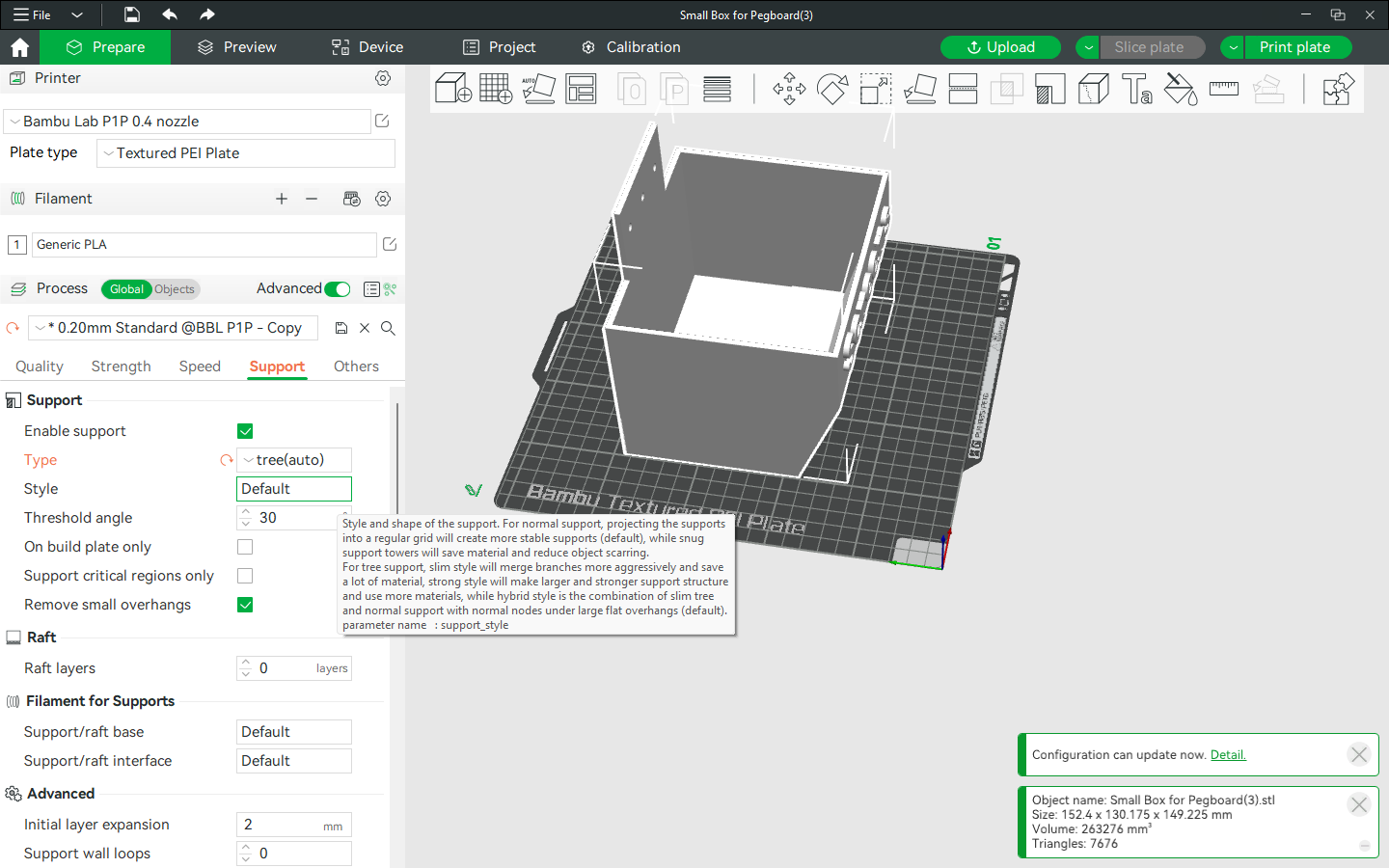Click the Print plate button
The width and height of the screenshot is (1389, 868).
[x=1294, y=47]
